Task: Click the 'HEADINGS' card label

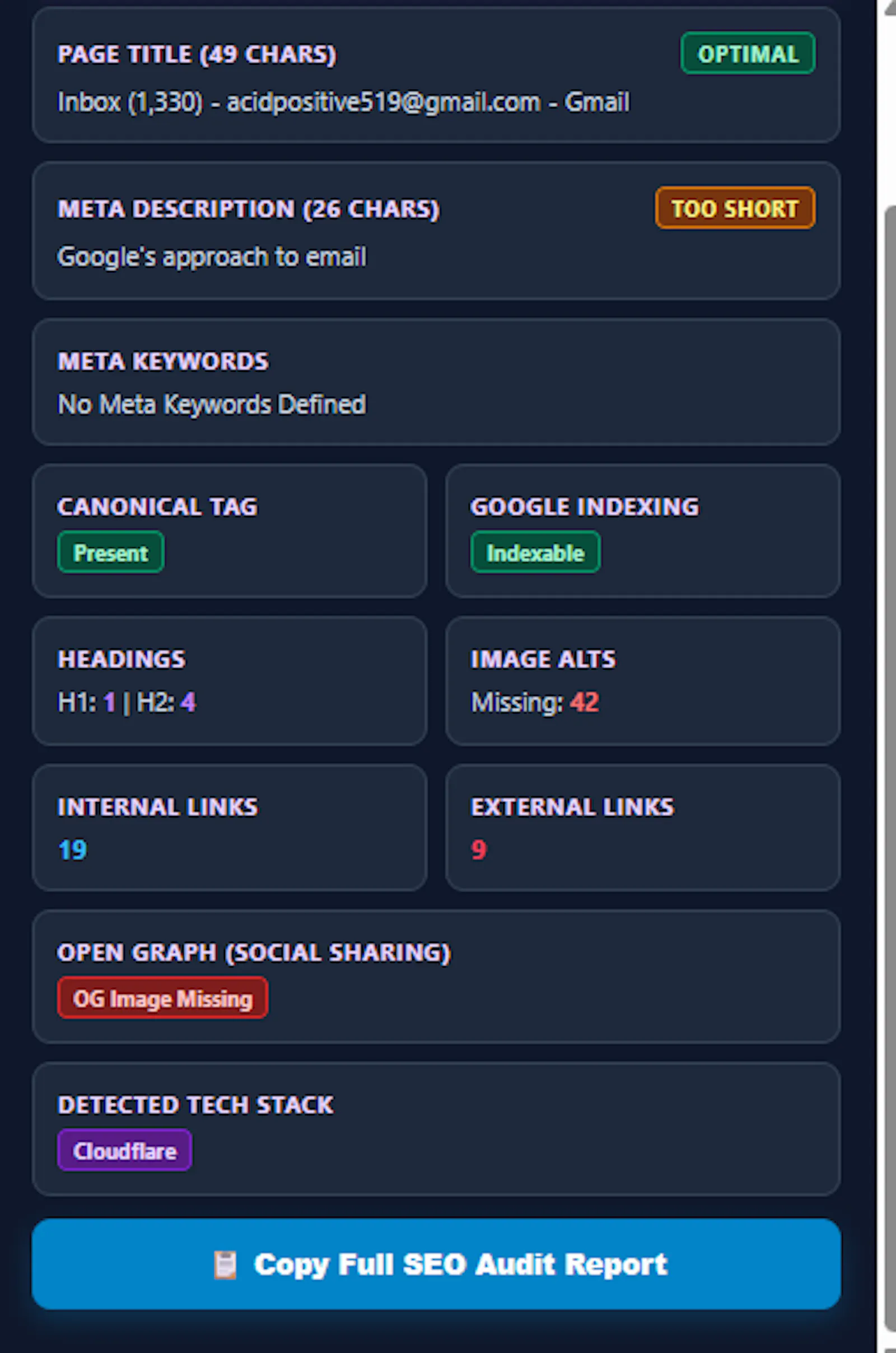Action: tap(121, 659)
